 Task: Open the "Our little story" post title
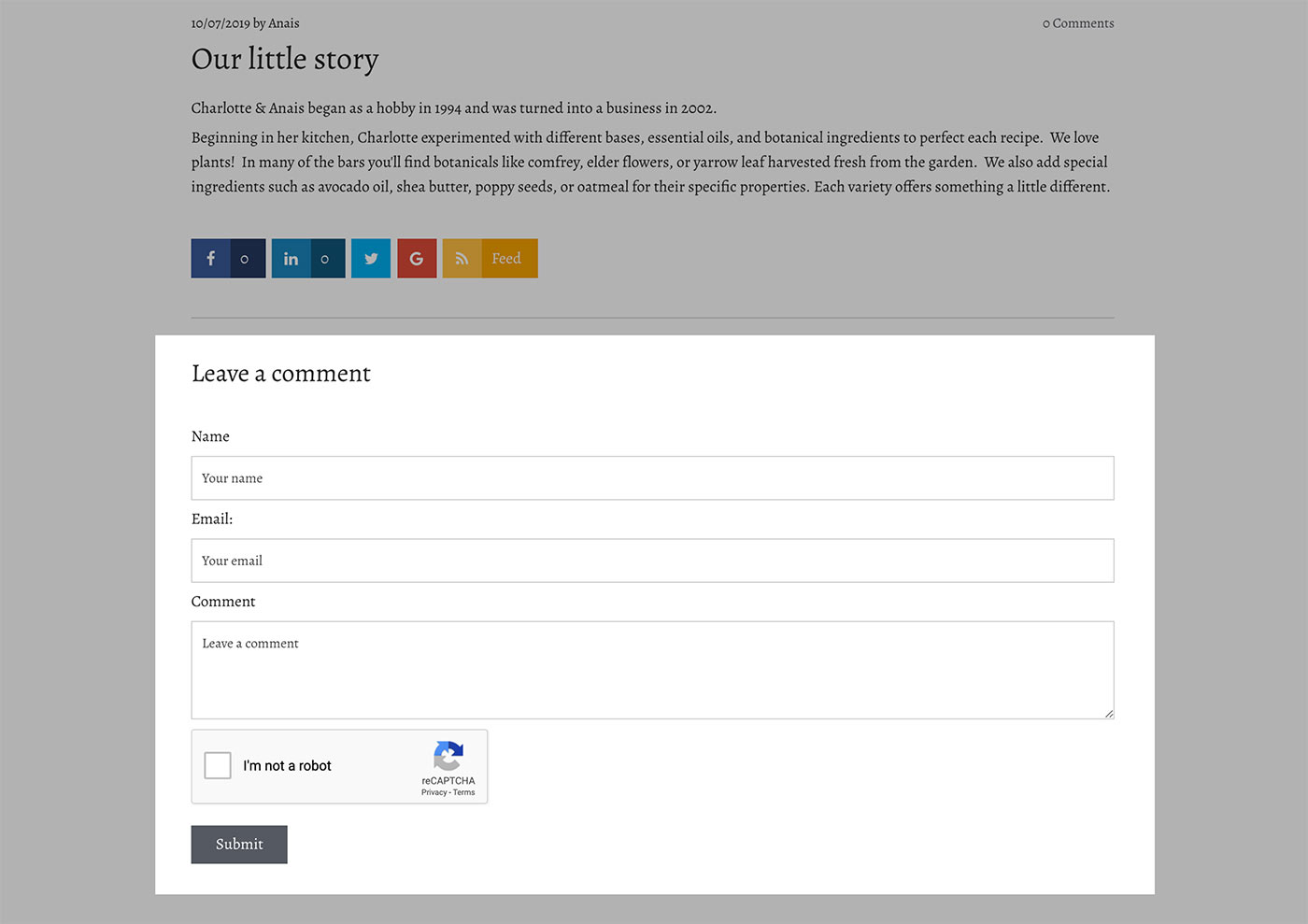point(285,59)
